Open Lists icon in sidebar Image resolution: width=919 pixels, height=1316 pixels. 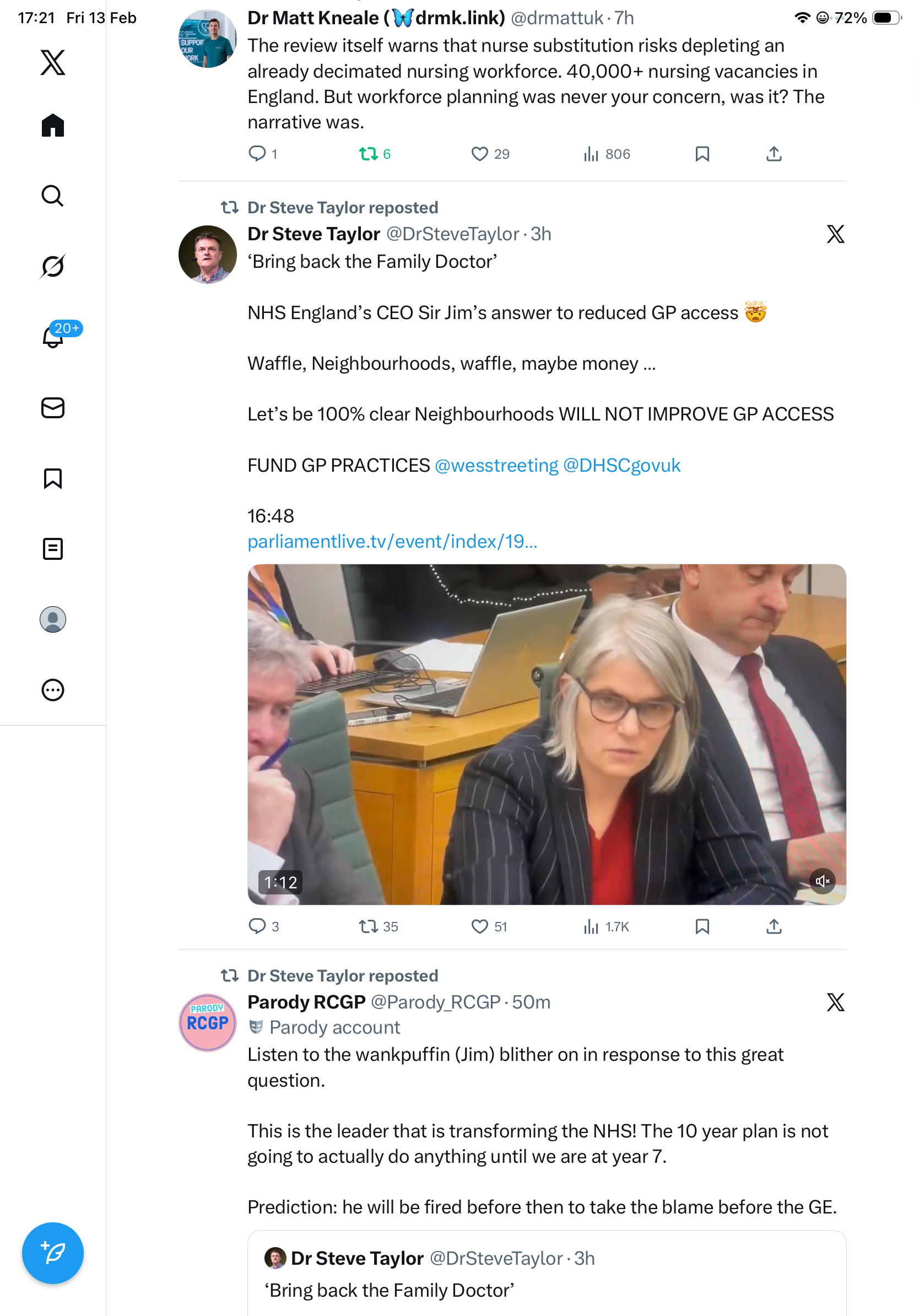(x=53, y=548)
